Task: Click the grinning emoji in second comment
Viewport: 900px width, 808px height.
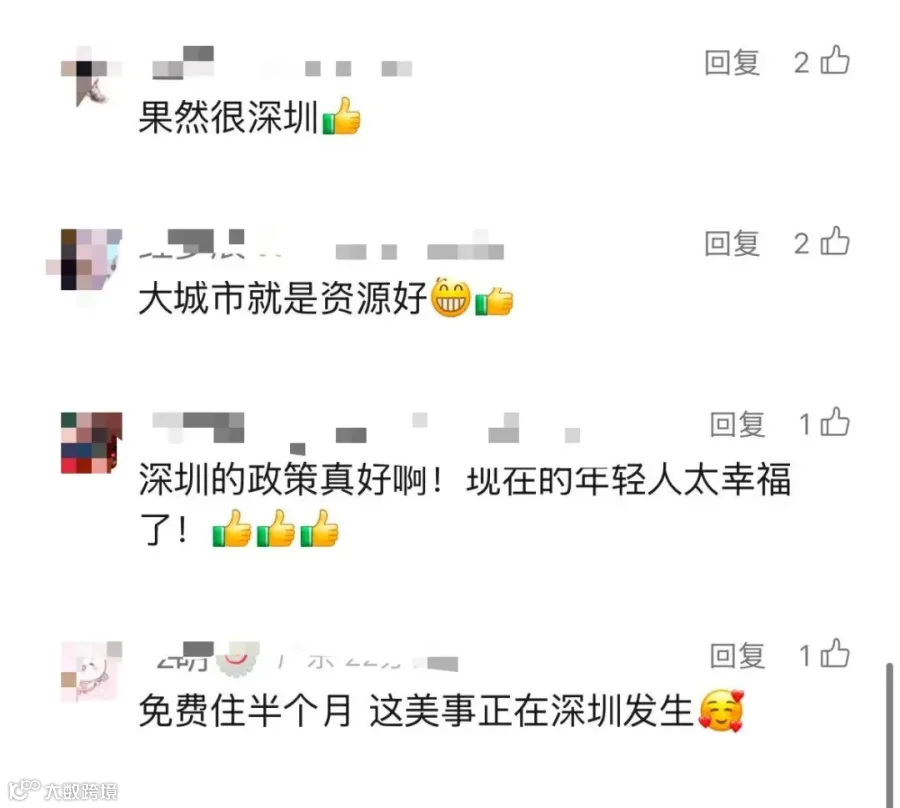Action: coord(451,297)
